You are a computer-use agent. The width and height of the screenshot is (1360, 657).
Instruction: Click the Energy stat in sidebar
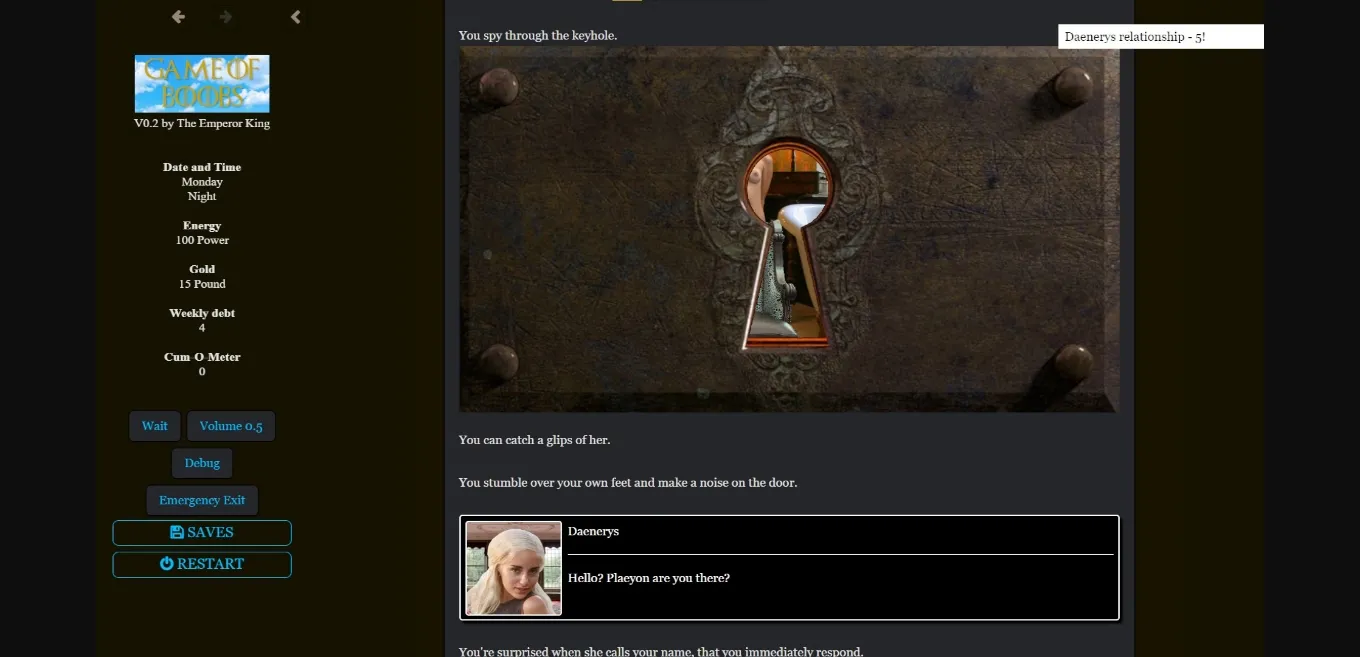(202, 226)
